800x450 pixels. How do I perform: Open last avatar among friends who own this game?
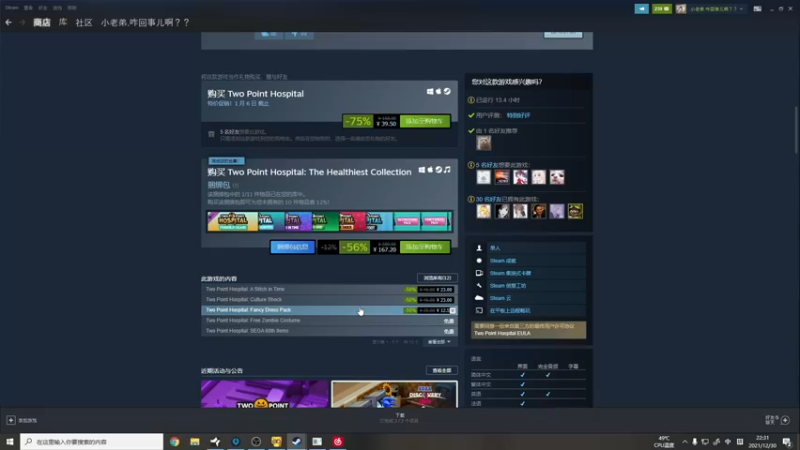pyautogui.click(x=575, y=211)
